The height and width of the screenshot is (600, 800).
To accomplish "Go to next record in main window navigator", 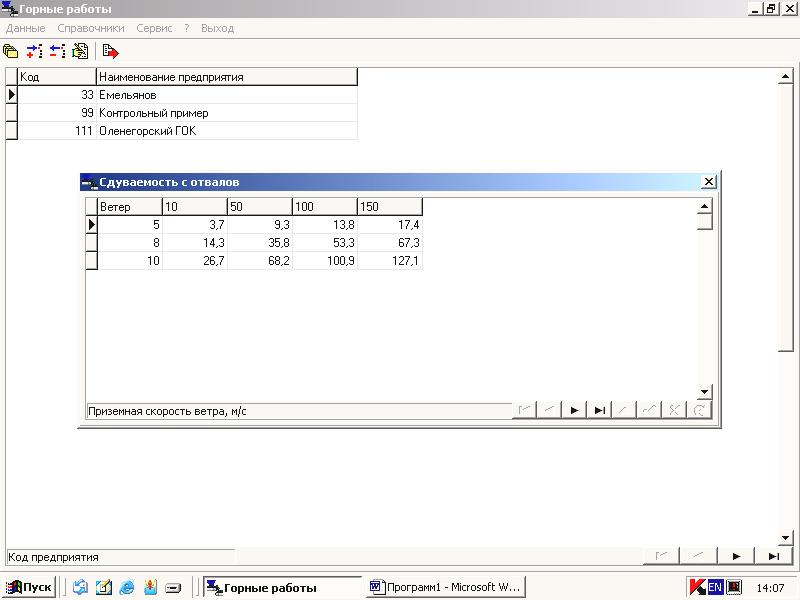I will click(x=736, y=556).
